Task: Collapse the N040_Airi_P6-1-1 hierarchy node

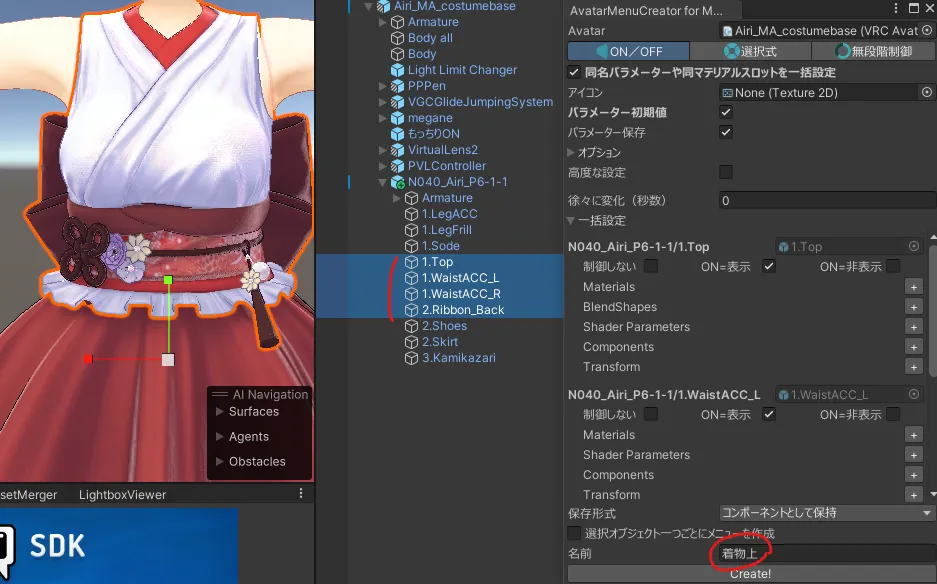Action: (x=383, y=182)
